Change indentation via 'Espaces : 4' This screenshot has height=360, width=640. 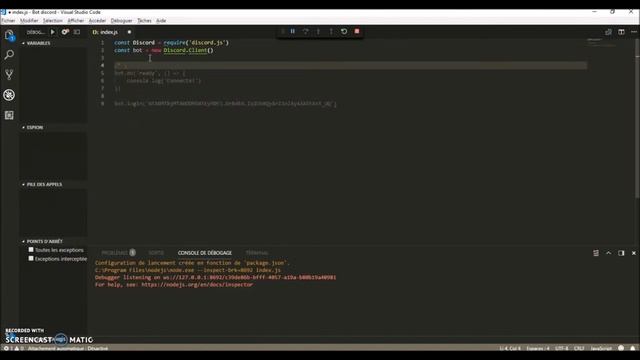click(538, 348)
